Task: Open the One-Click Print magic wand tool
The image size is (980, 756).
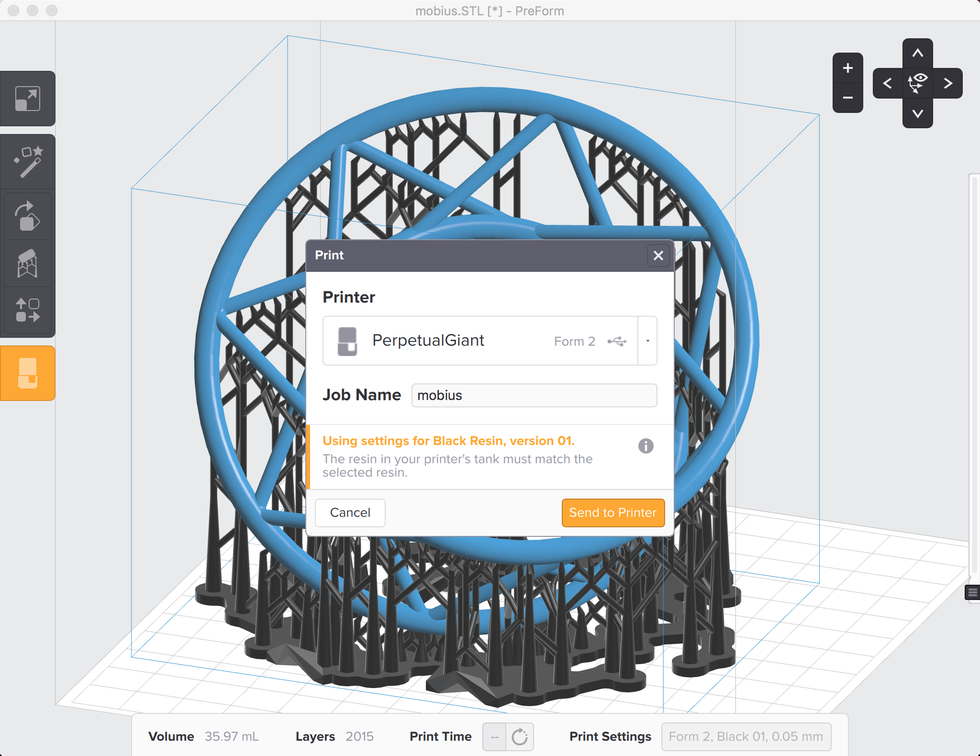Action: (x=27, y=160)
